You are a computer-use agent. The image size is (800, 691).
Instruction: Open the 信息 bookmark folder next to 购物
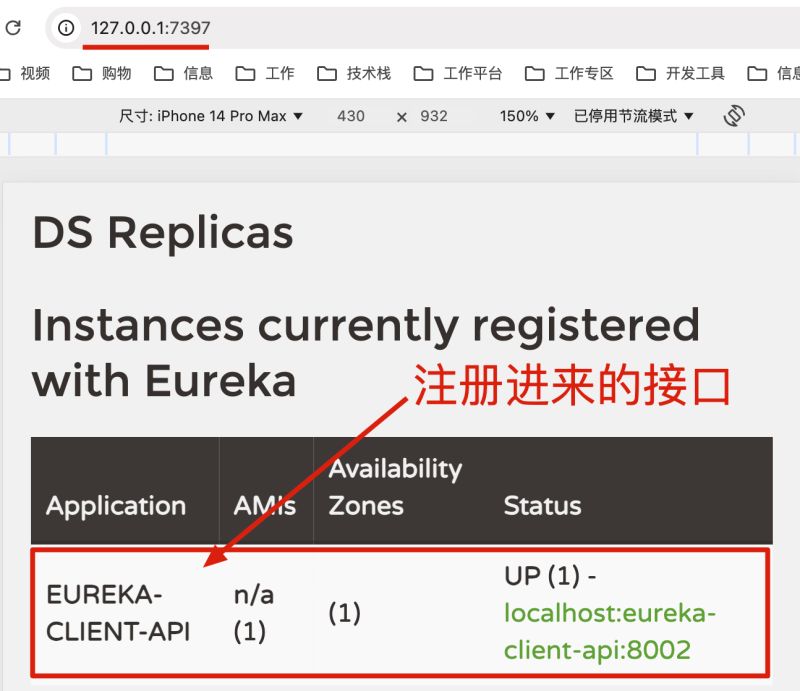[x=183, y=73]
